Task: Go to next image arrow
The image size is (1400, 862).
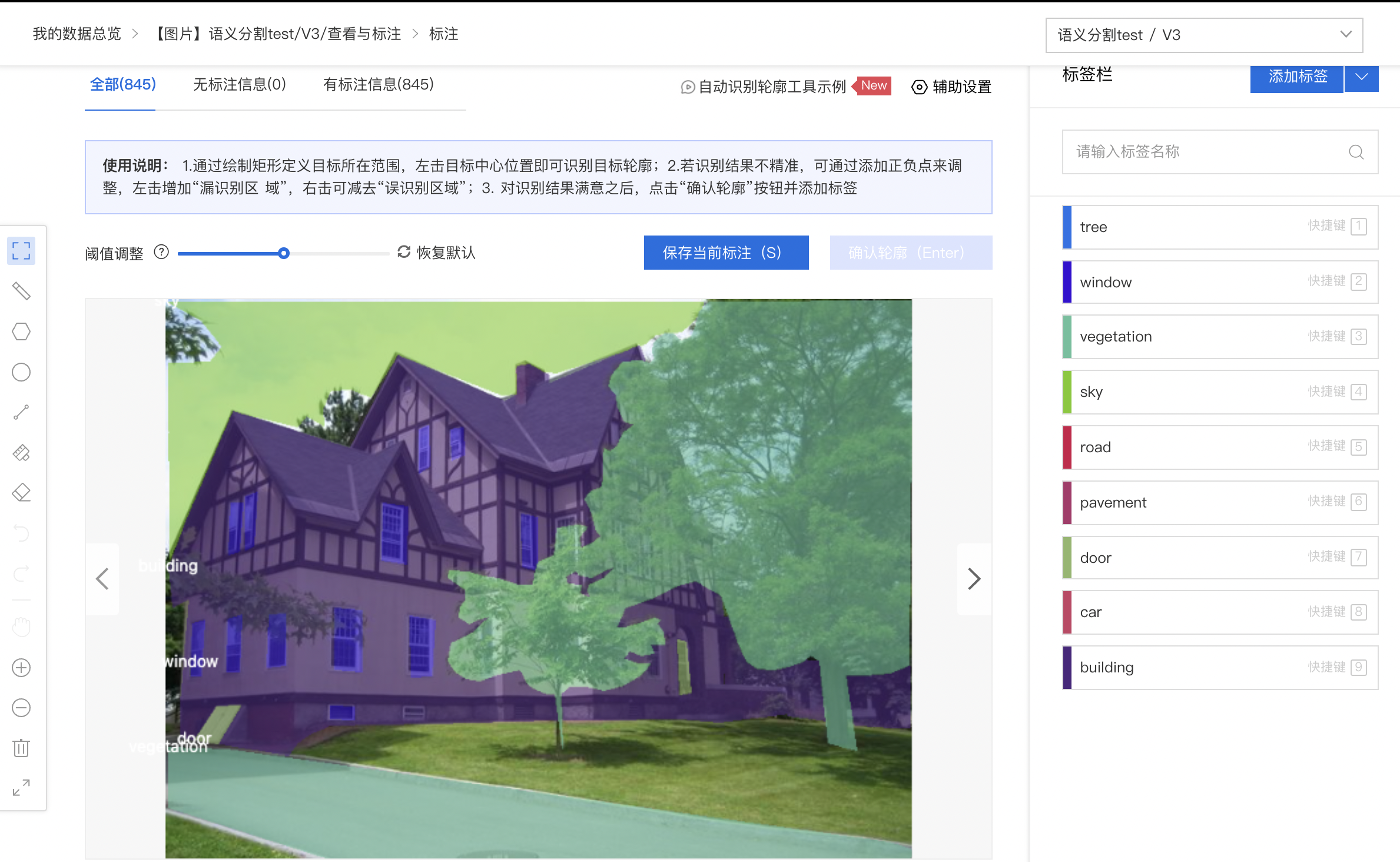Action: pyautogui.click(x=974, y=579)
